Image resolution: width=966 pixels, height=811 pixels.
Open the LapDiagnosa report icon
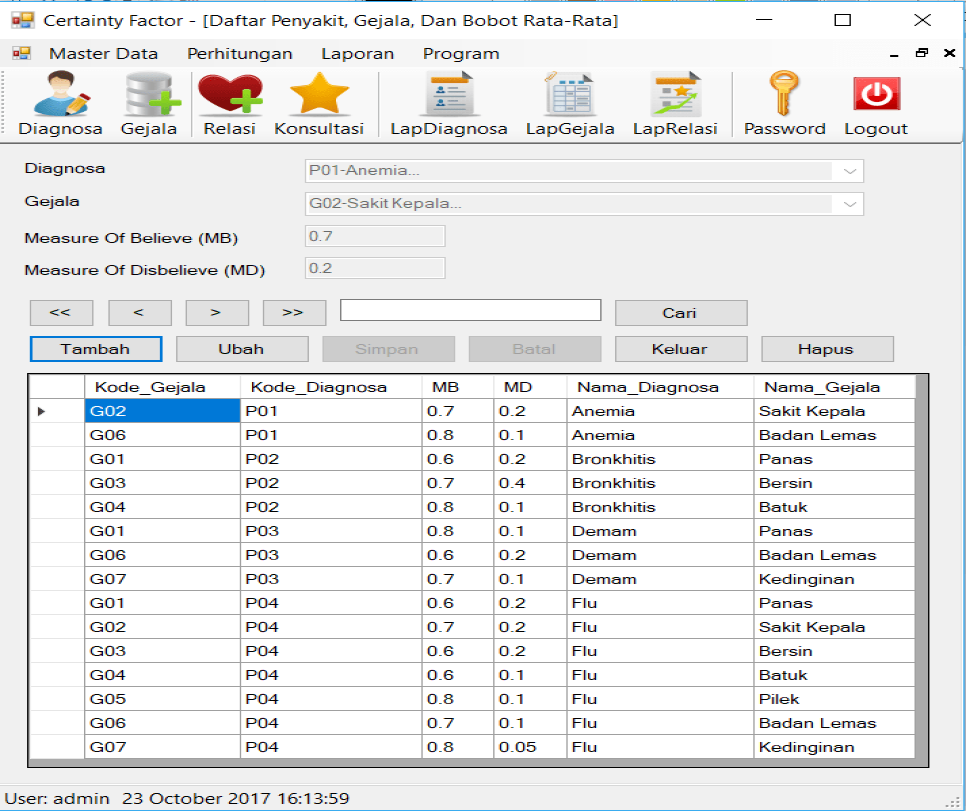[x=448, y=103]
